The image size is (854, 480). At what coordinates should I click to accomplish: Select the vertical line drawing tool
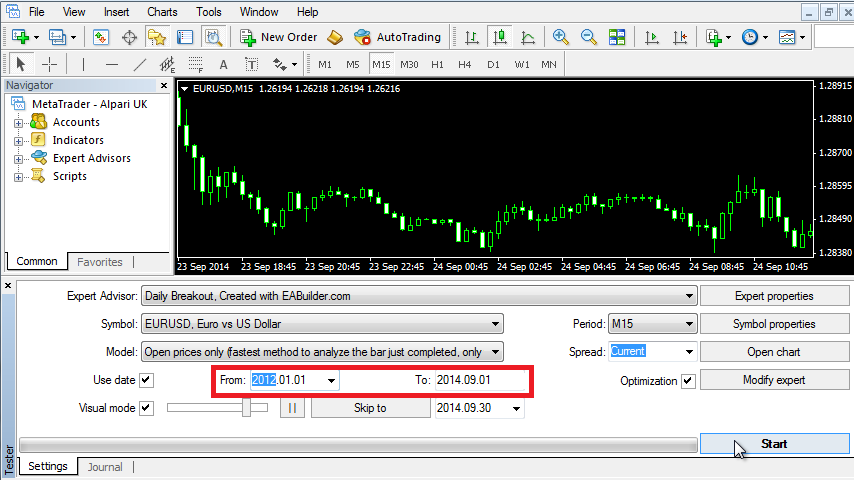83,64
